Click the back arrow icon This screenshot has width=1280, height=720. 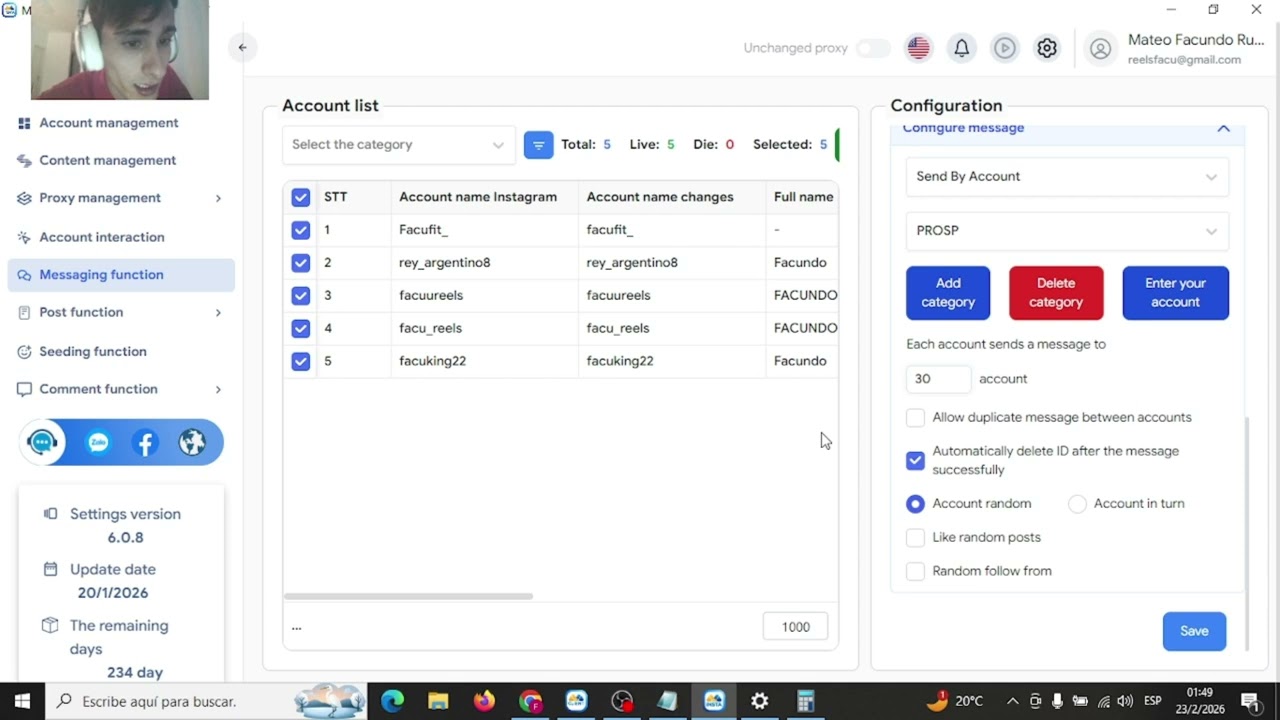pos(242,47)
